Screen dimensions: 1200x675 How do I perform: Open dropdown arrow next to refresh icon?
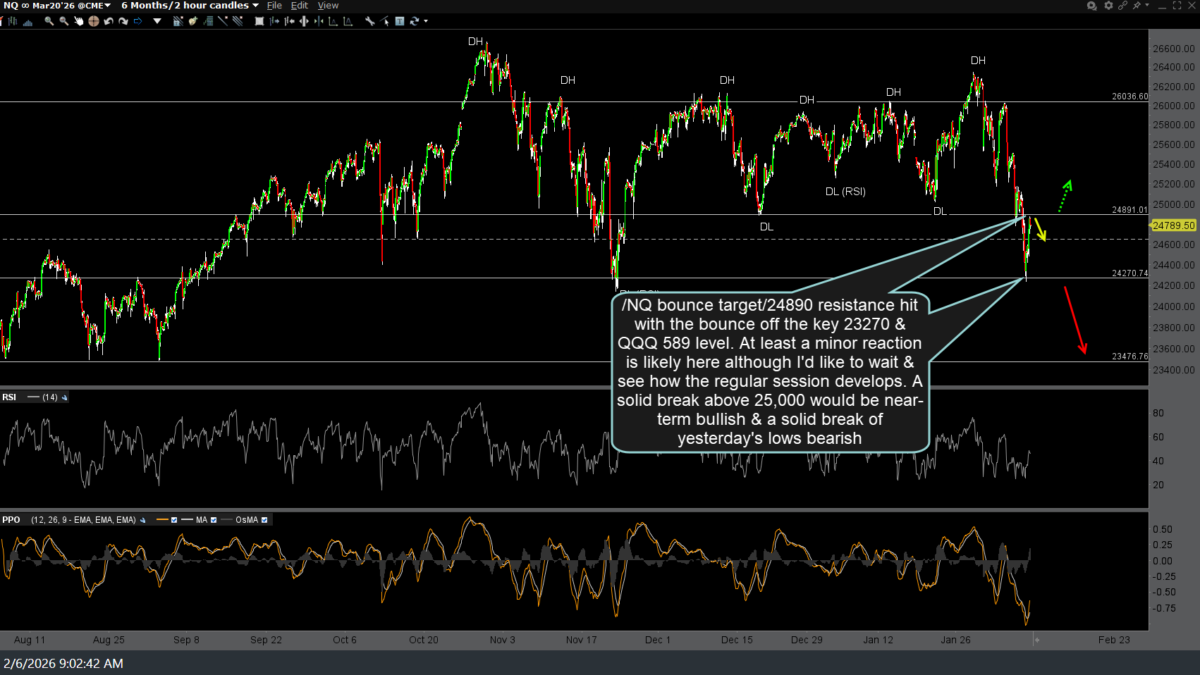(426, 21)
